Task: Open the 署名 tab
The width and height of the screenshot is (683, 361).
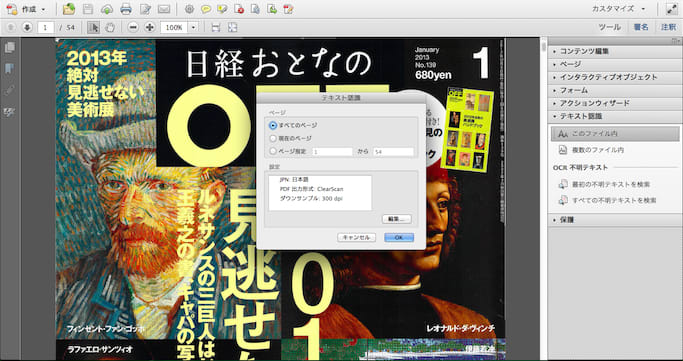Action: [x=641, y=27]
